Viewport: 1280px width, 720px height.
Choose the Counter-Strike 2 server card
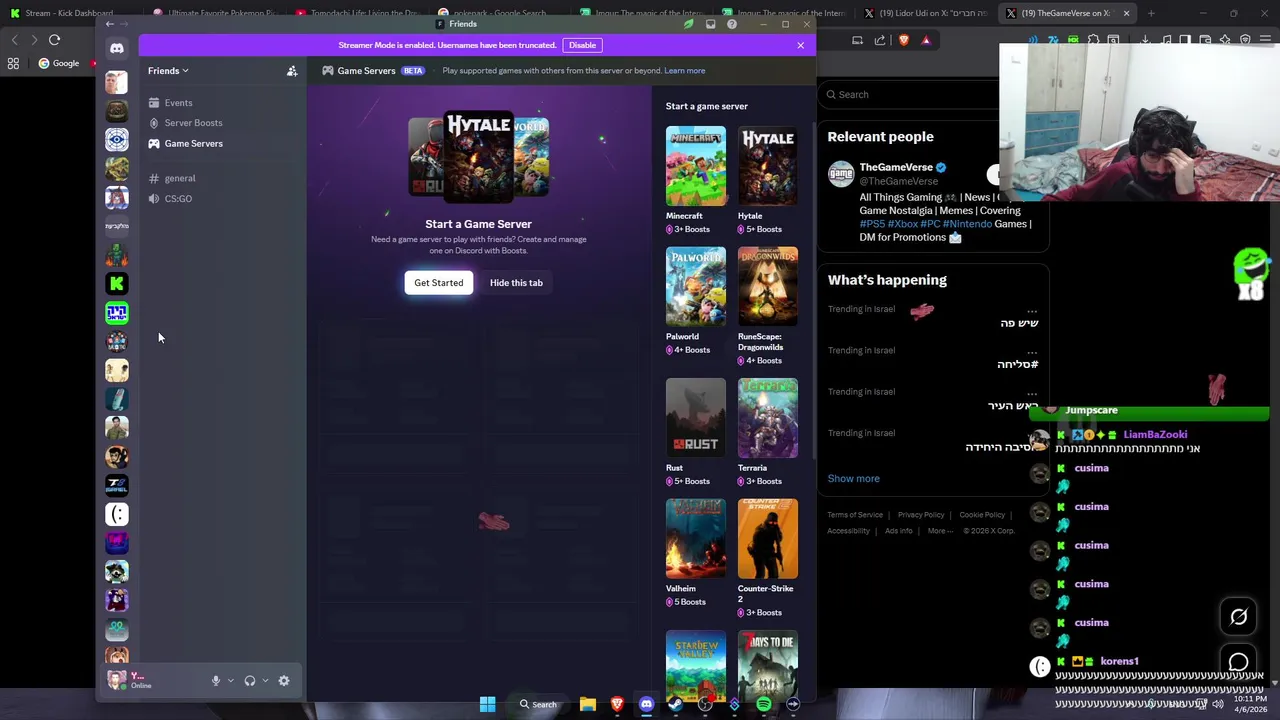[x=768, y=558]
